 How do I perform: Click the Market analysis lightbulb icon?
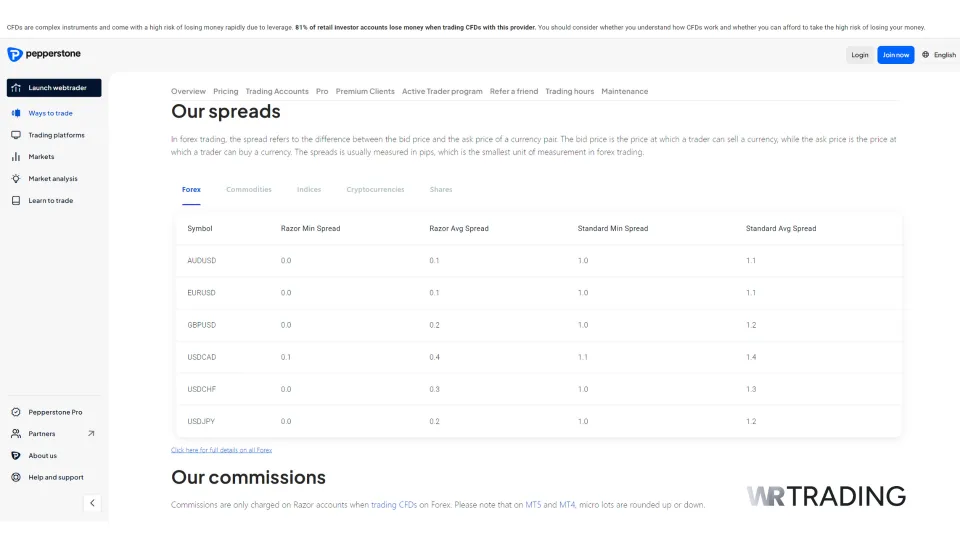tap(16, 179)
